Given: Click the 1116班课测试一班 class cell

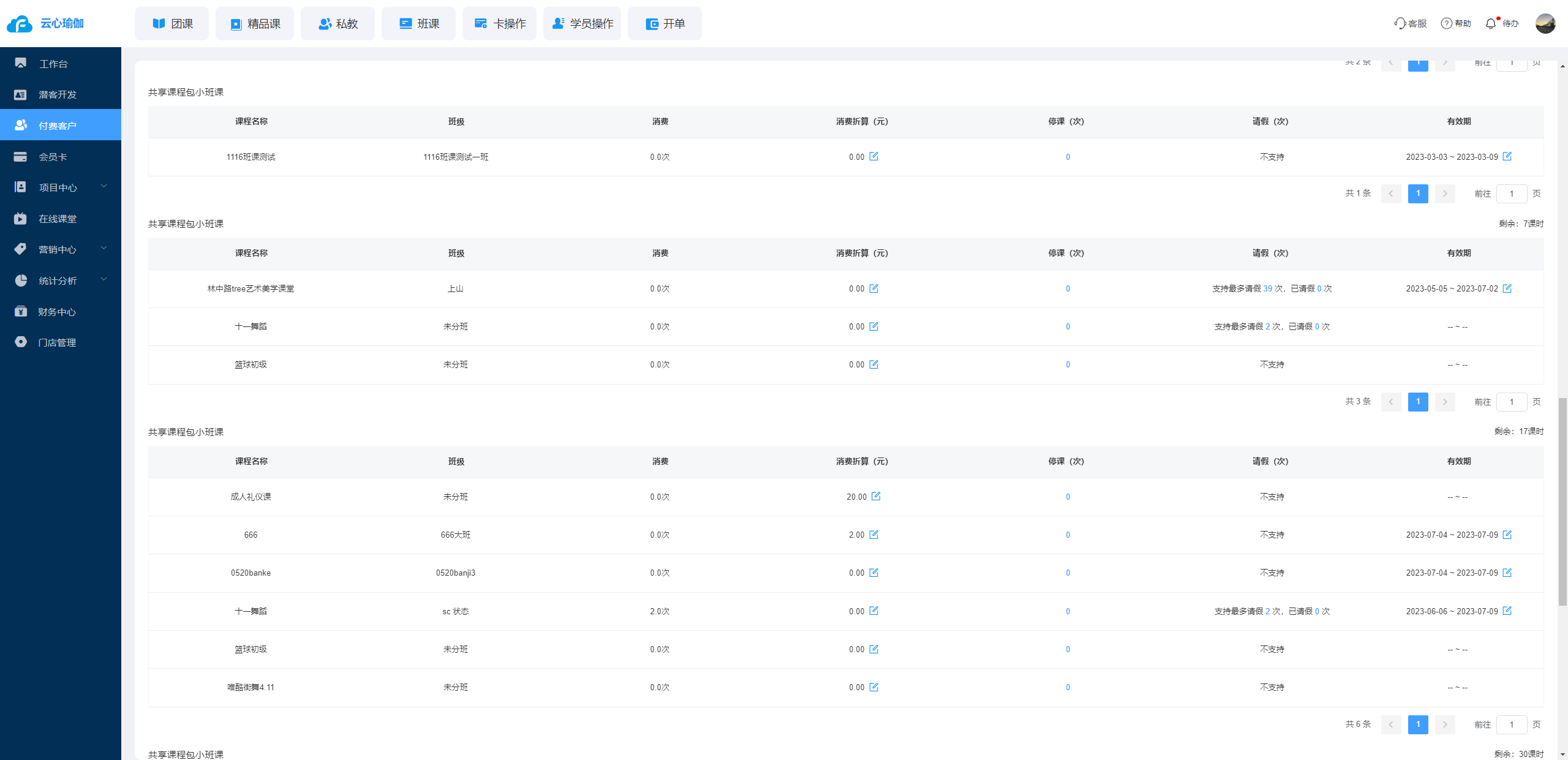Looking at the screenshot, I should pyautogui.click(x=456, y=157).
